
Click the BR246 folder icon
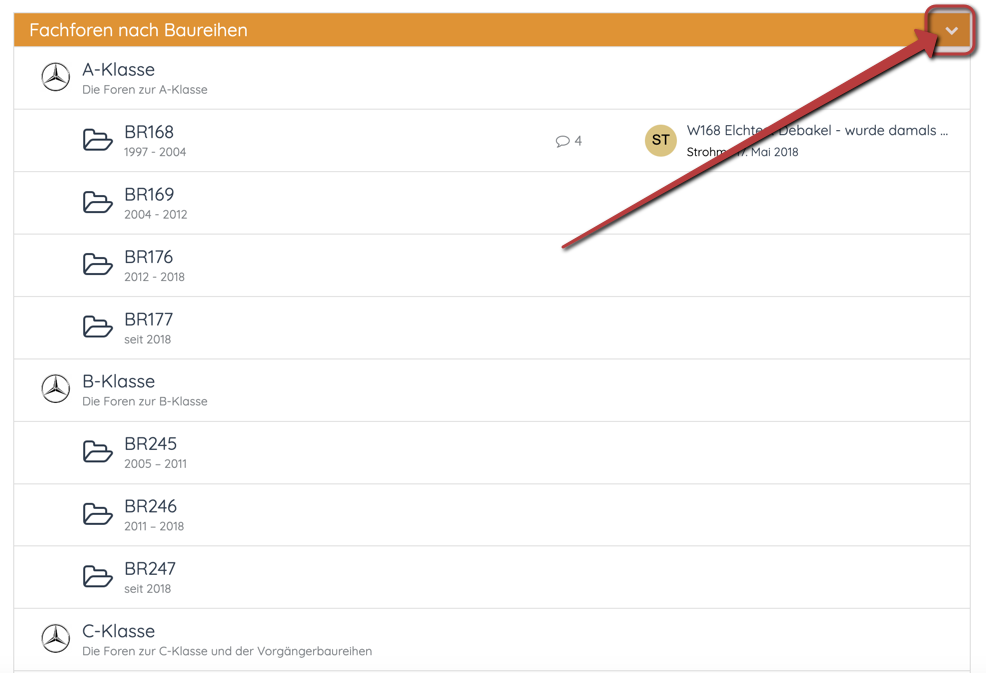tap(97, 514)
